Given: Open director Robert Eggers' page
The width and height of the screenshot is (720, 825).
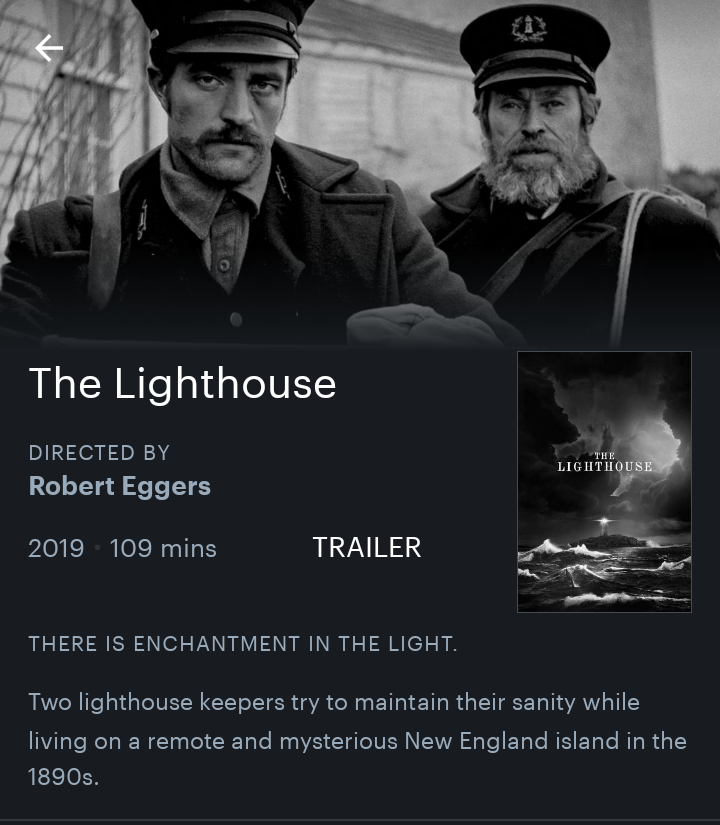Looking at the screenshot, I should (119, 486).
